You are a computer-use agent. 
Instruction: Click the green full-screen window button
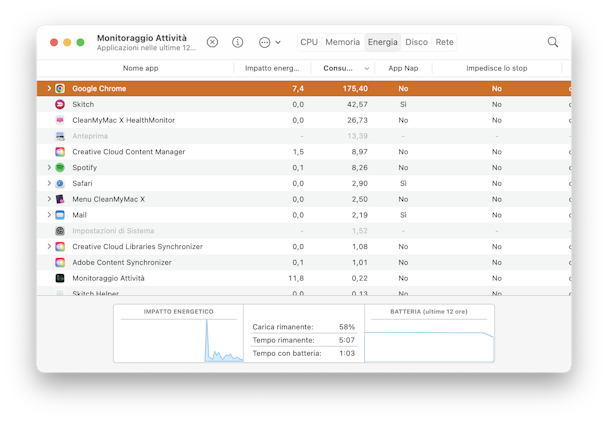tap(80, 42)
